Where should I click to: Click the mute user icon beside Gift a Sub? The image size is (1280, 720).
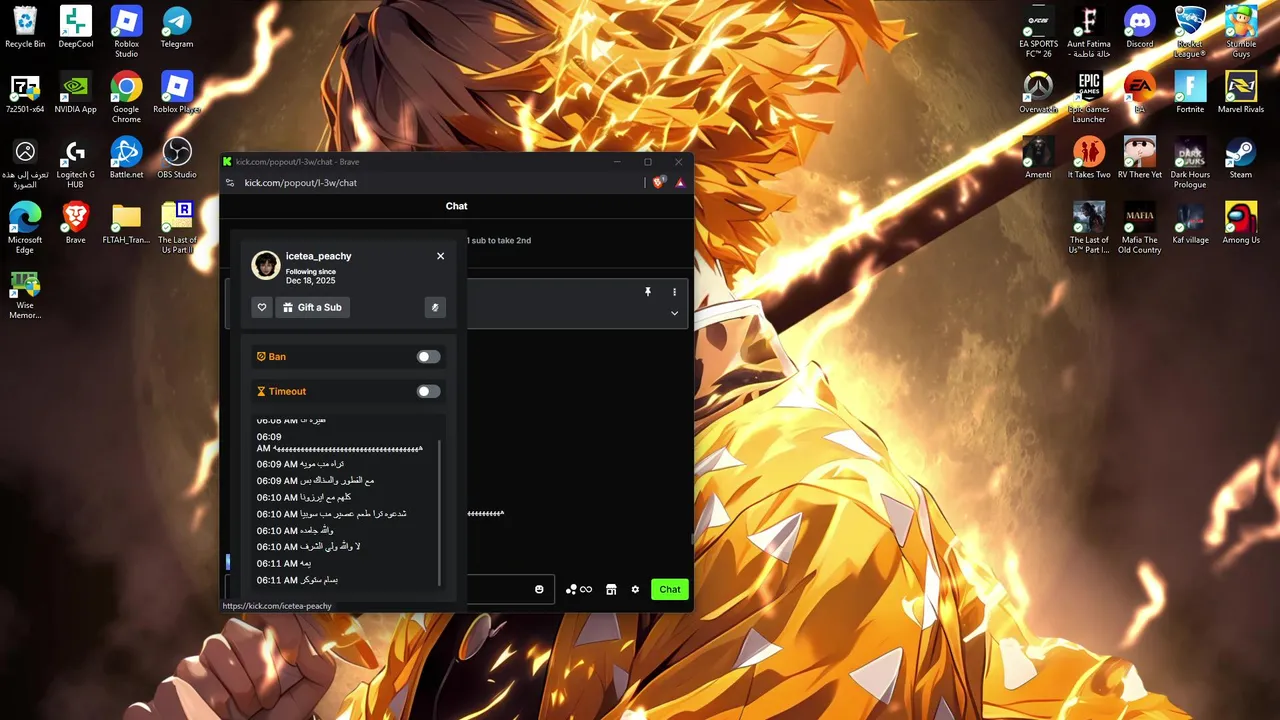[x=434, y=308]
